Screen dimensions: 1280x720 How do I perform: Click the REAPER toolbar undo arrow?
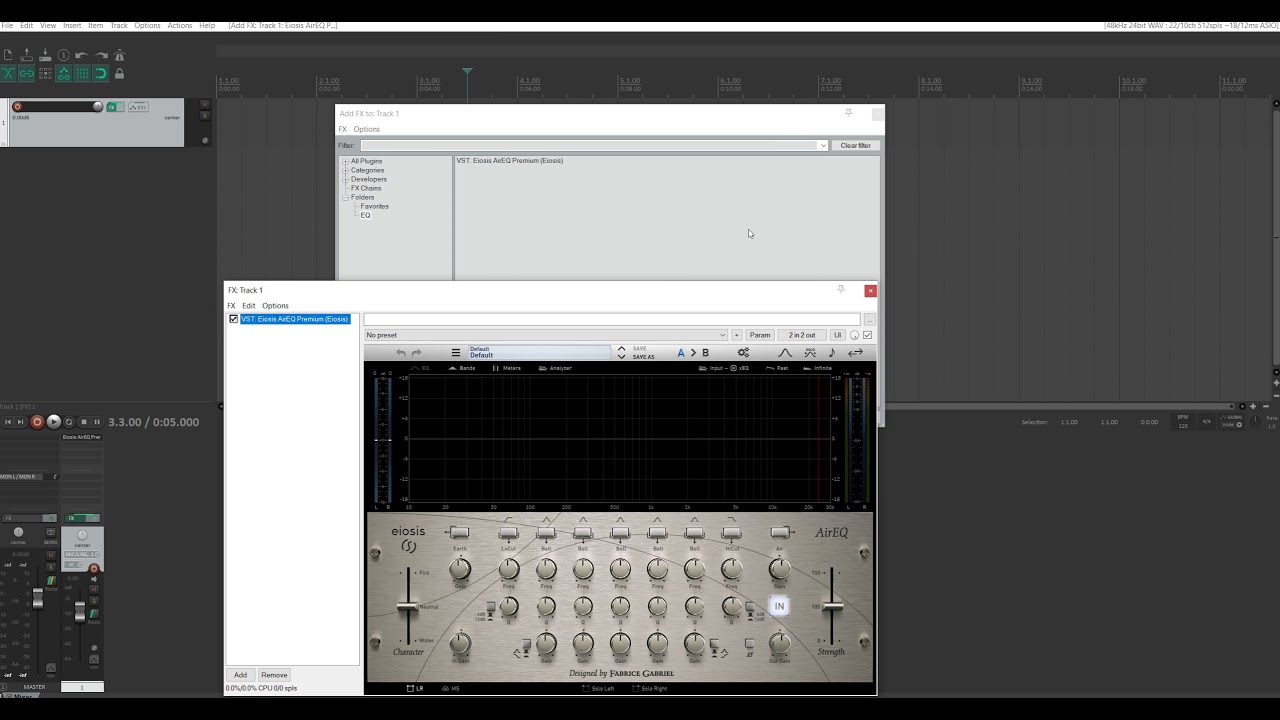tap(82, 55)
